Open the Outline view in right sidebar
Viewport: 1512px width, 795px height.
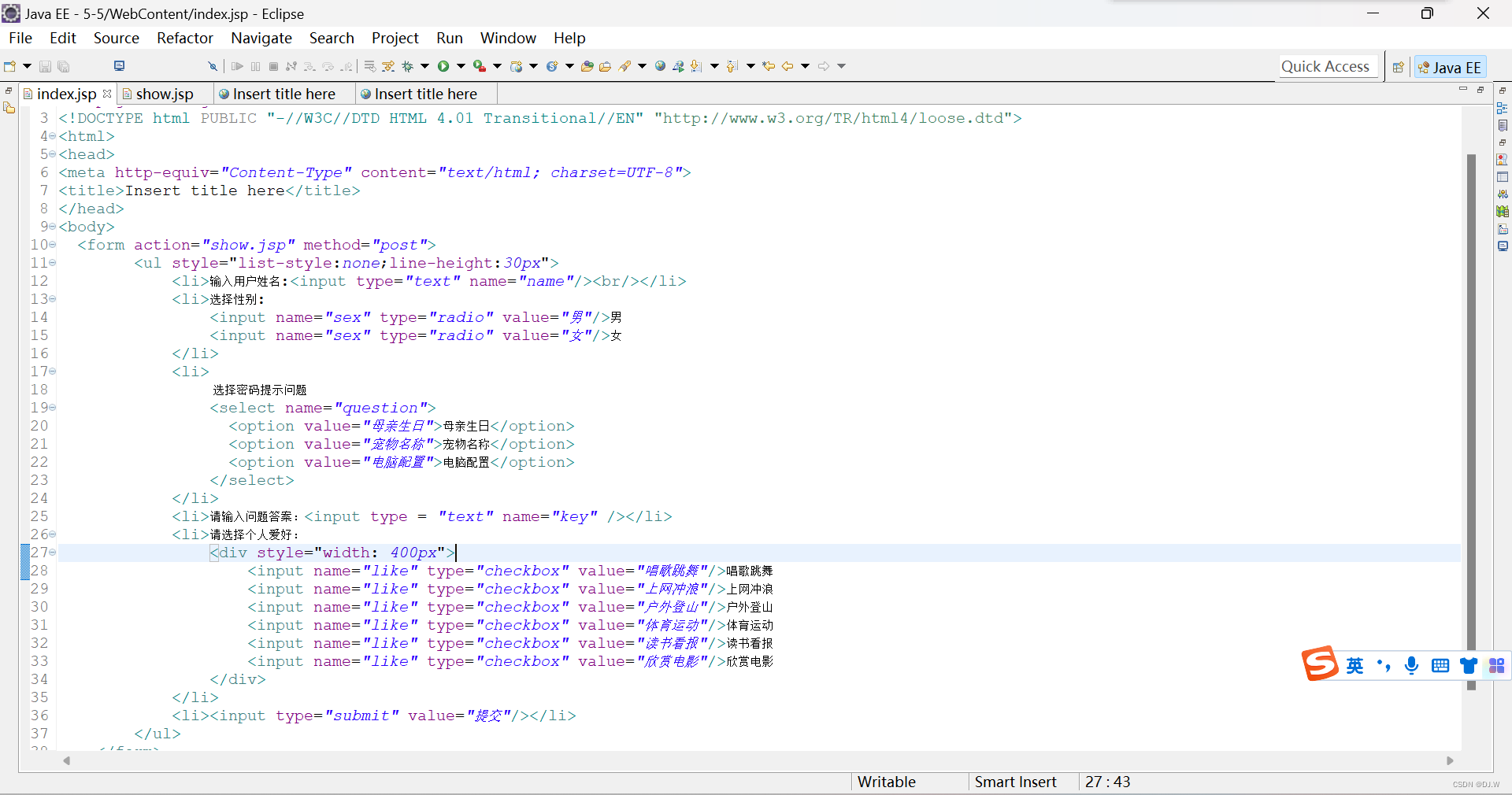1503,108
